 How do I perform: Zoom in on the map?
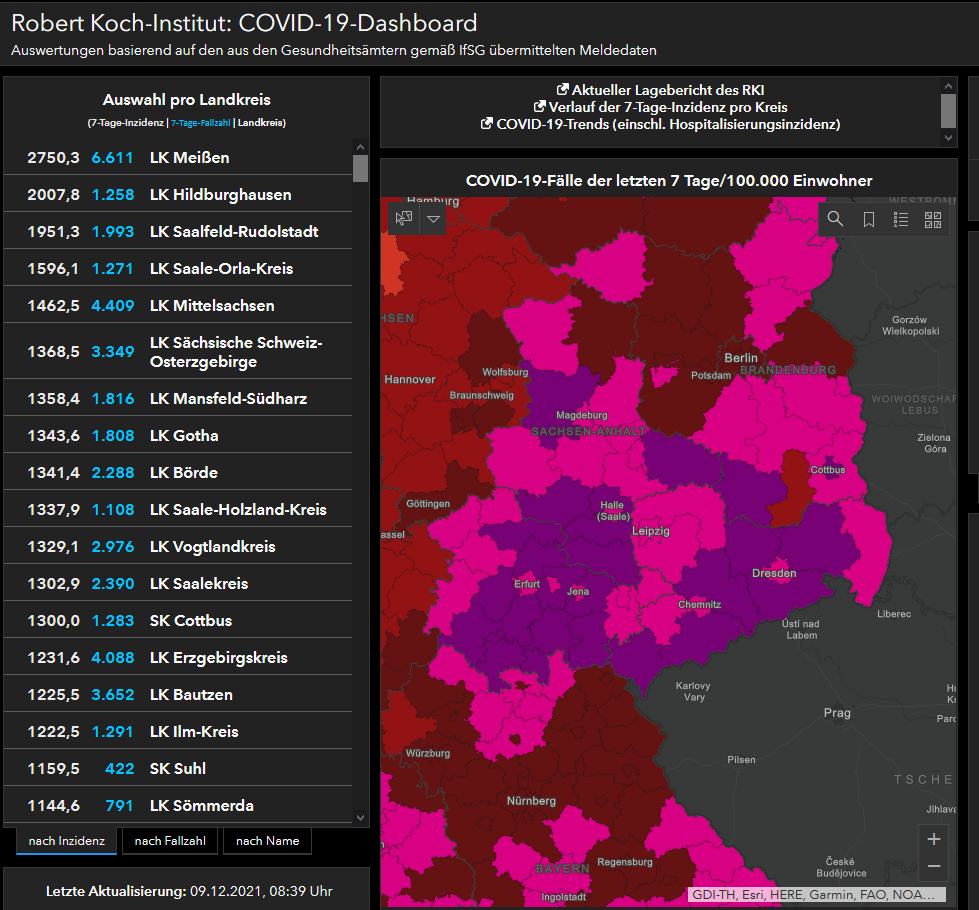933,839
